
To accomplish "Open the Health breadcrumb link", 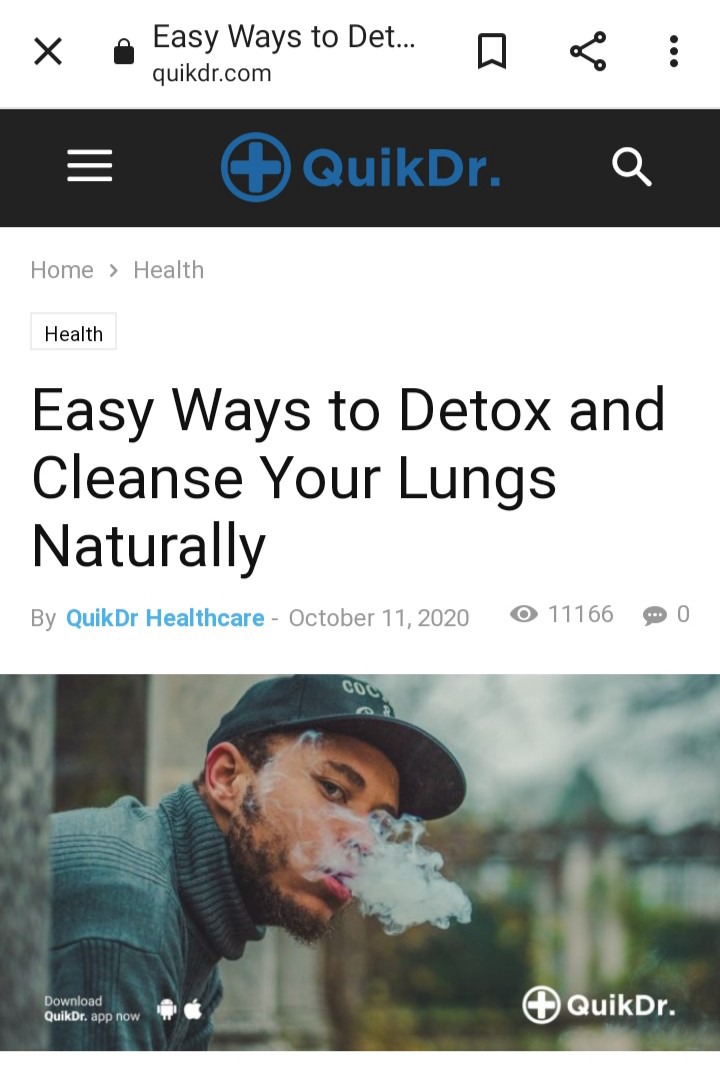I will (169, 270).
